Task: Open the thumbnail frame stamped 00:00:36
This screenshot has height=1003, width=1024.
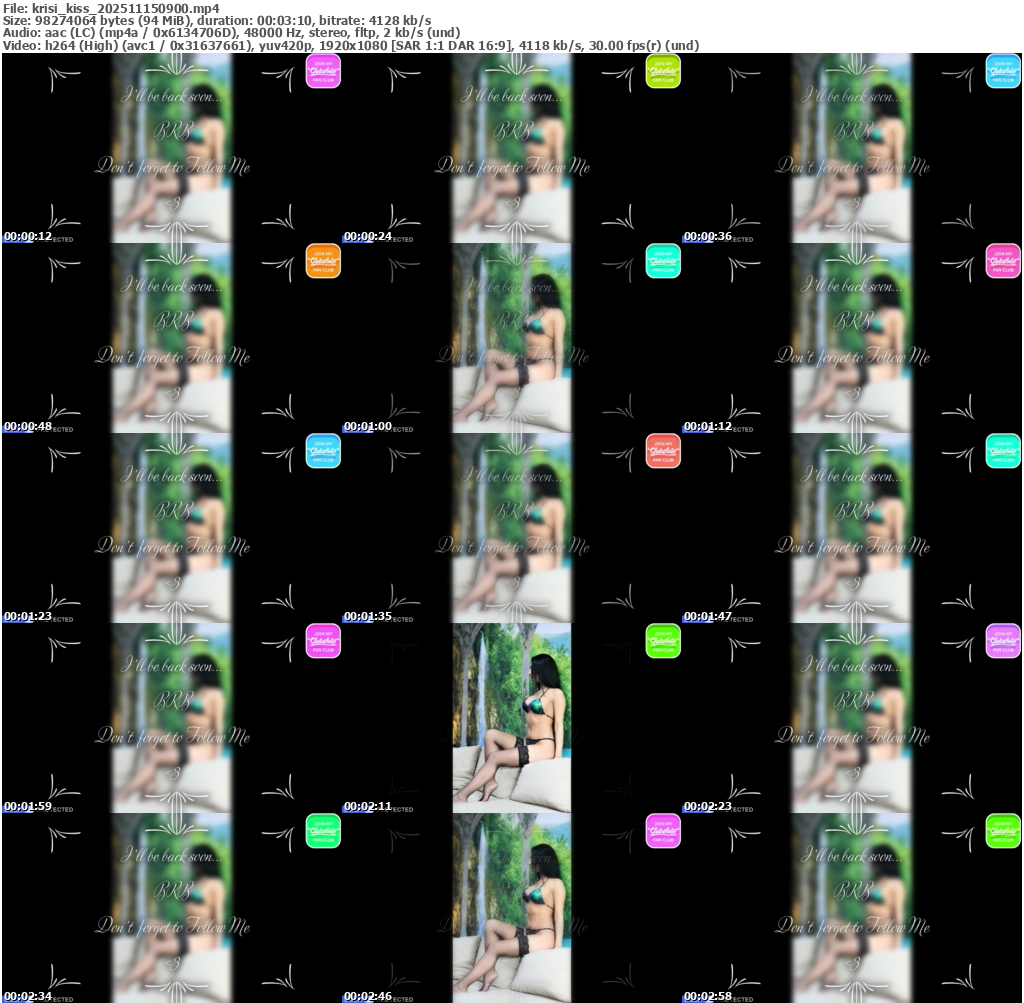Action: (x=852, y=148)
